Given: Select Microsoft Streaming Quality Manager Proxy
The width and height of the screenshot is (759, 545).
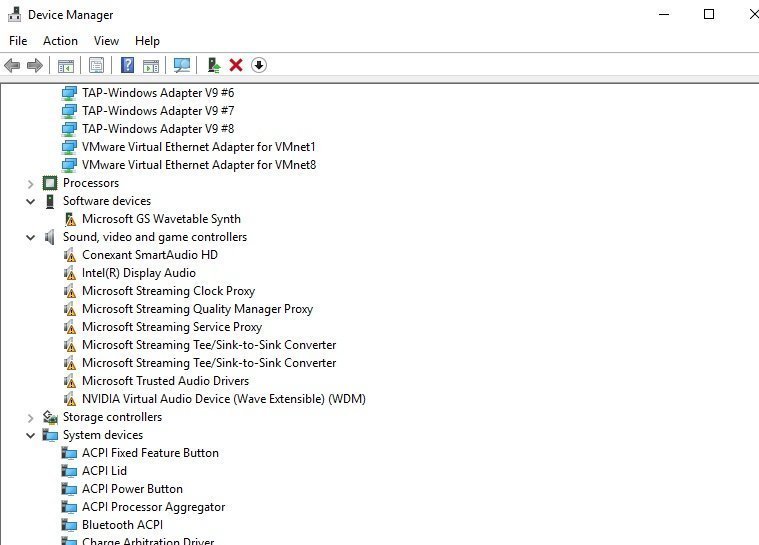Looking at the screenshot, I should [x=197, y=309].
